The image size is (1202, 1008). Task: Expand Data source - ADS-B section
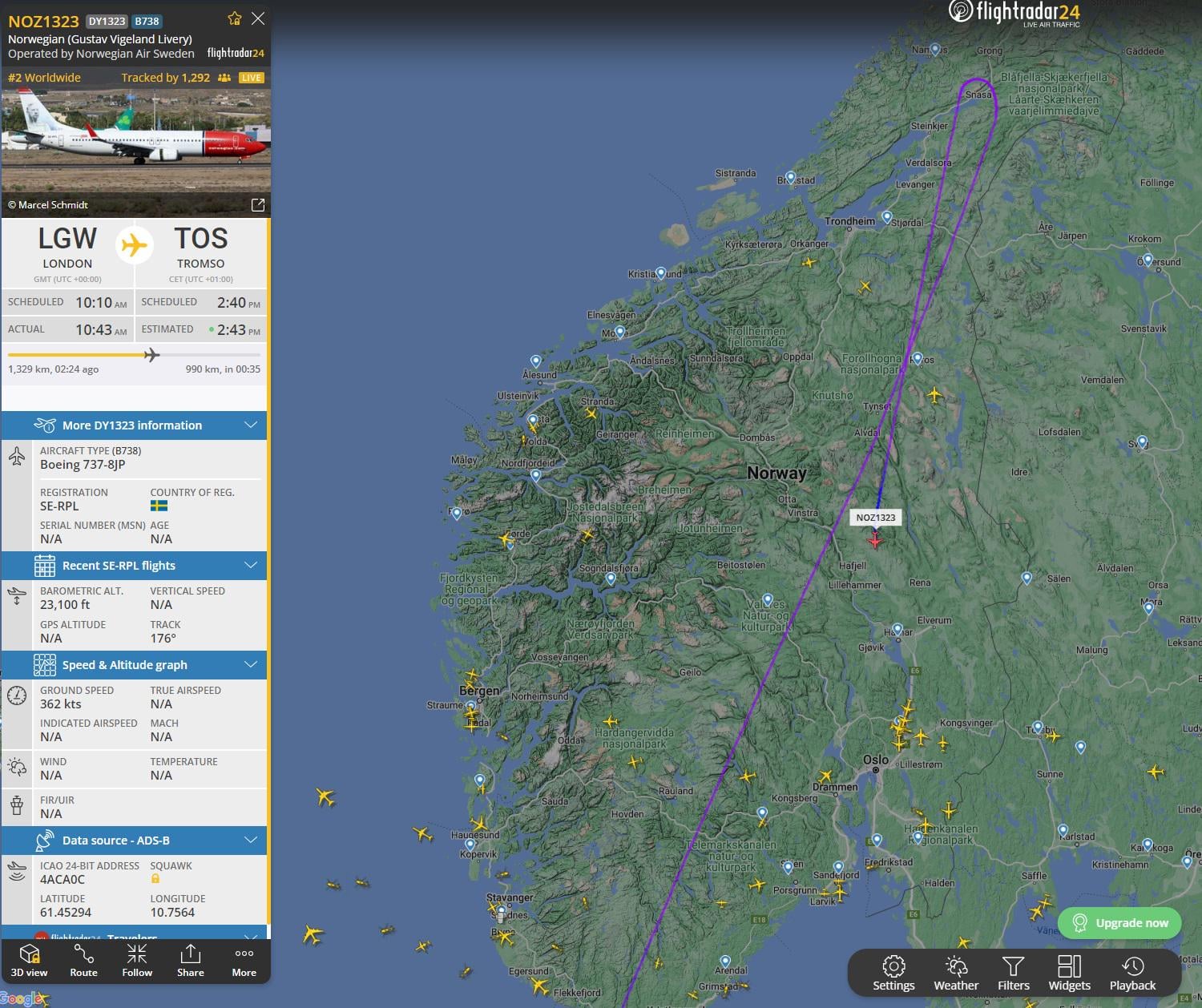[x=135, y=841]
